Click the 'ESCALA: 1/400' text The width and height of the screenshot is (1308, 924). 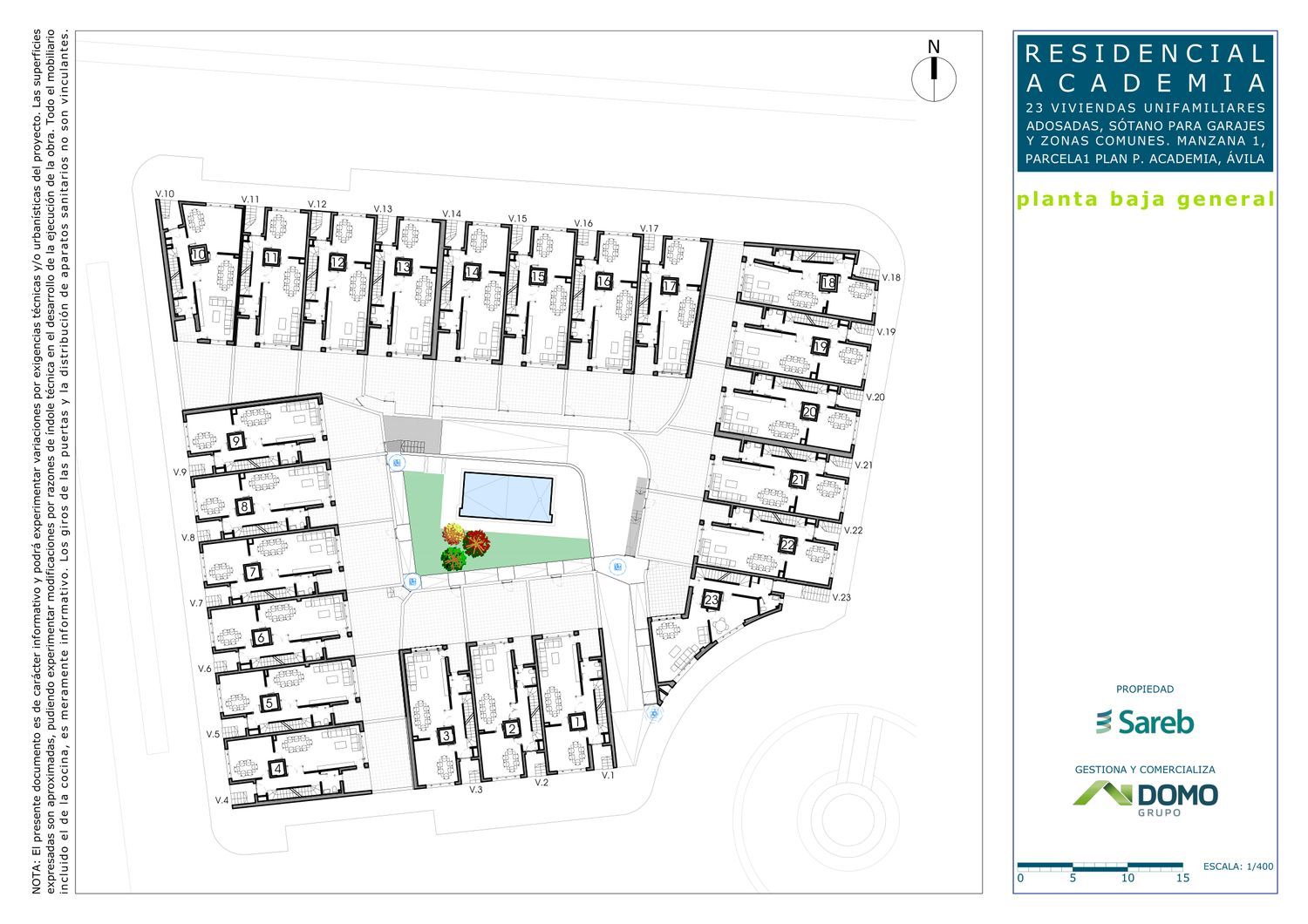tap(1237, 866)
